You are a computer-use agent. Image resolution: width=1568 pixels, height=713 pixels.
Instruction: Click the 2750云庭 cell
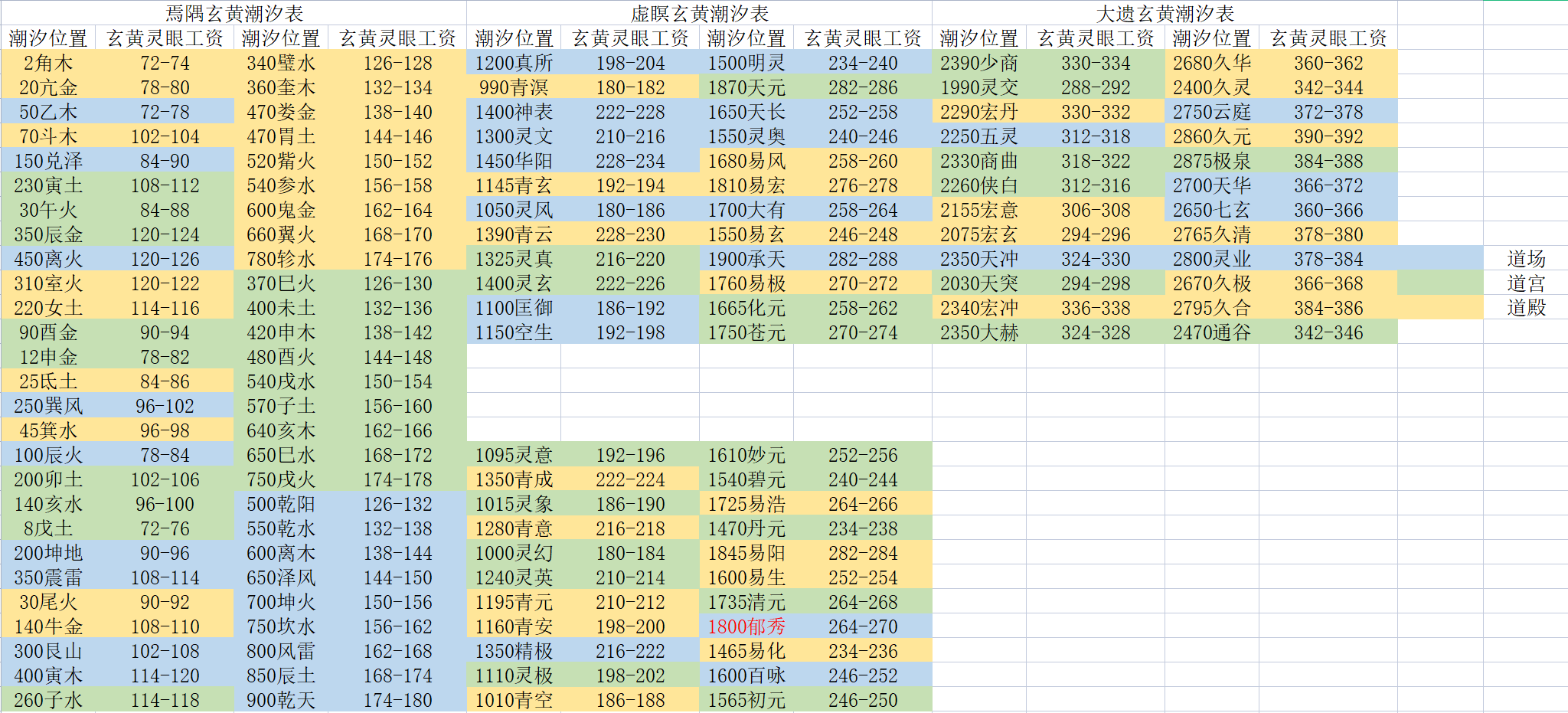[1212, 111]
